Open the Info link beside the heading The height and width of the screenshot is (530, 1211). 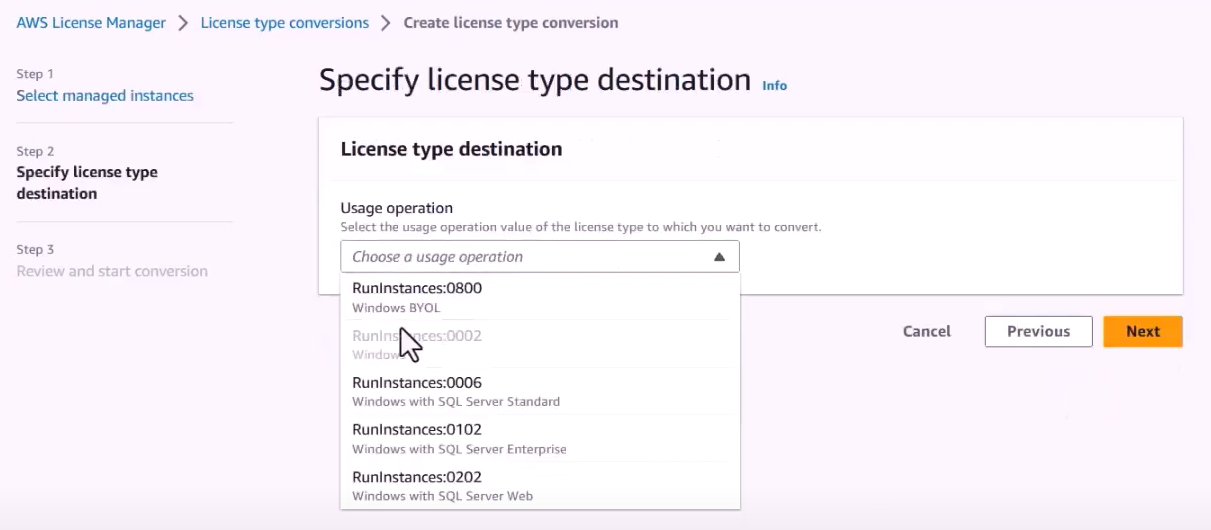pyautogui.click(x=774, y=86)
